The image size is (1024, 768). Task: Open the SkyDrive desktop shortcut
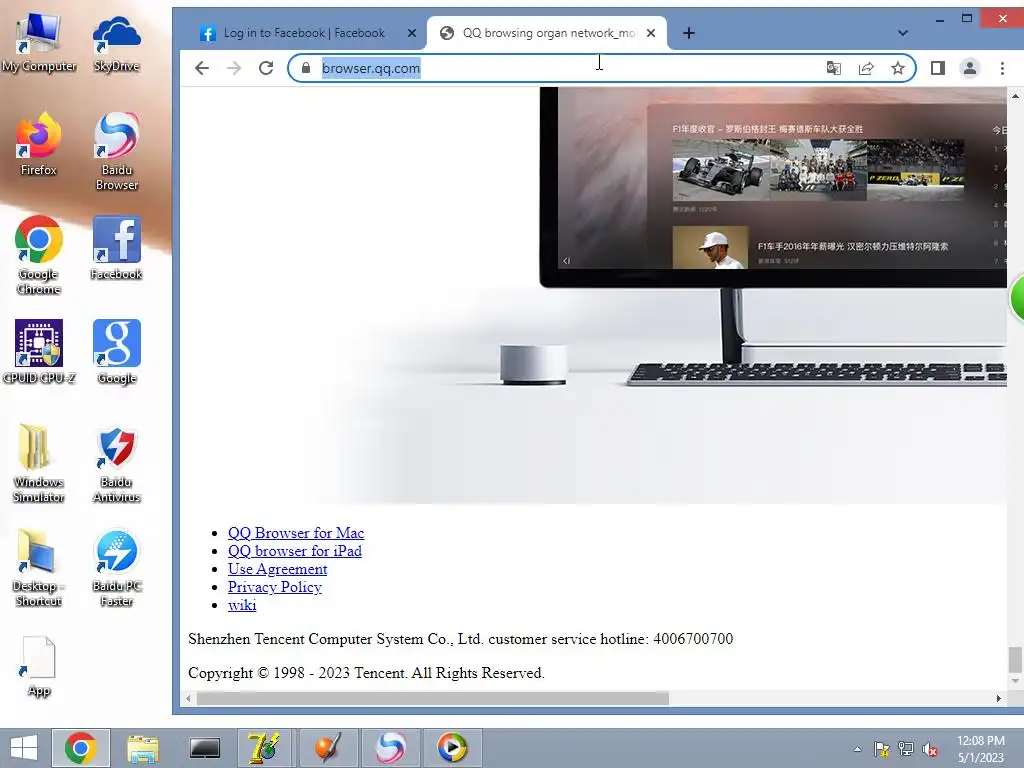(x=116, y=43)
